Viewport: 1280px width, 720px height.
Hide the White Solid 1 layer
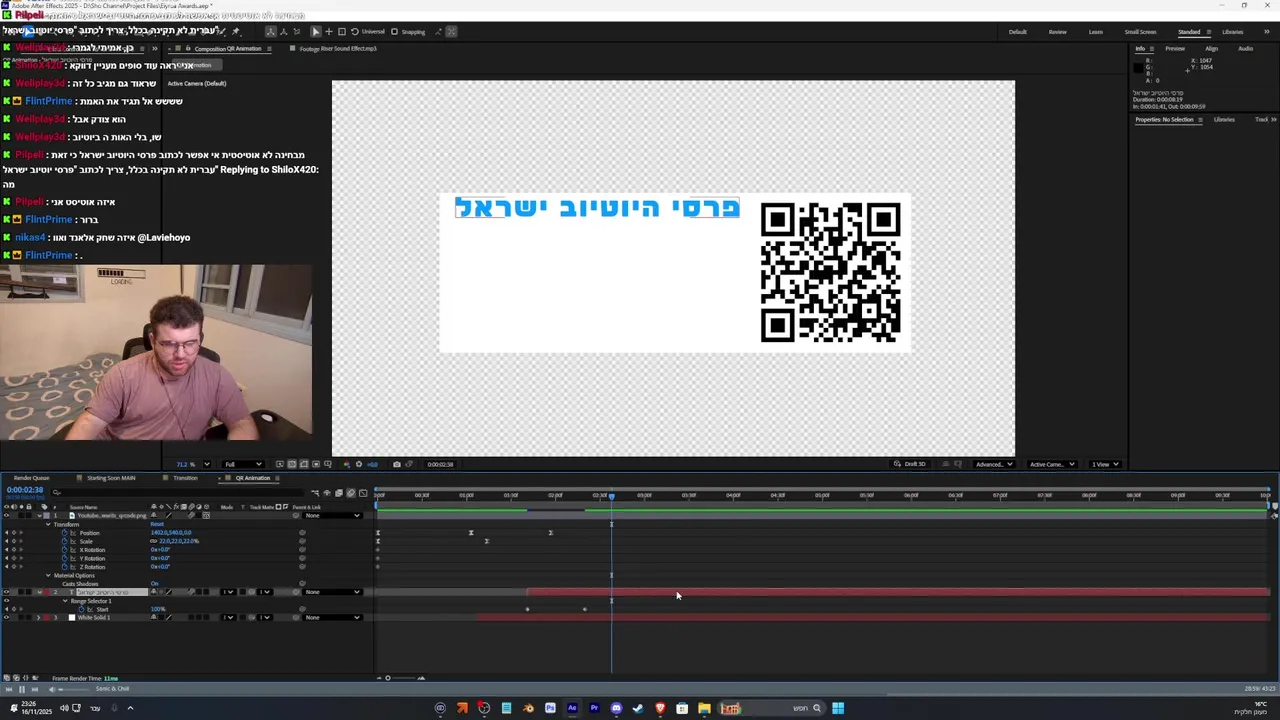pos(6,618)
